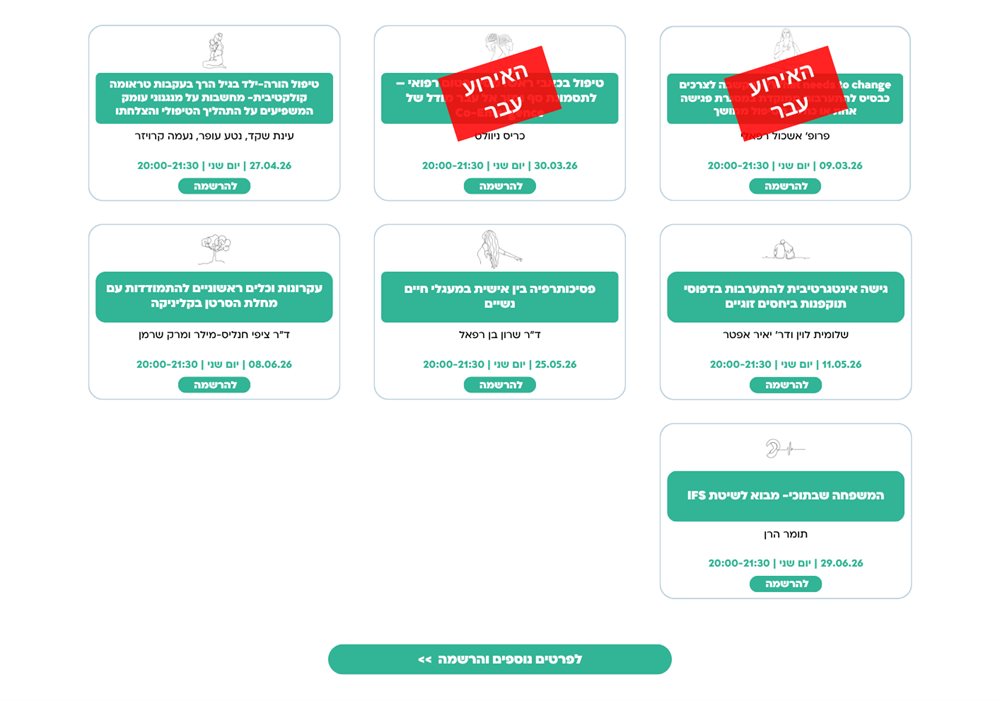
Task: Open the 'עקרונות וכלים ראשוניים' event title
Action: click(x=214, y=296)
